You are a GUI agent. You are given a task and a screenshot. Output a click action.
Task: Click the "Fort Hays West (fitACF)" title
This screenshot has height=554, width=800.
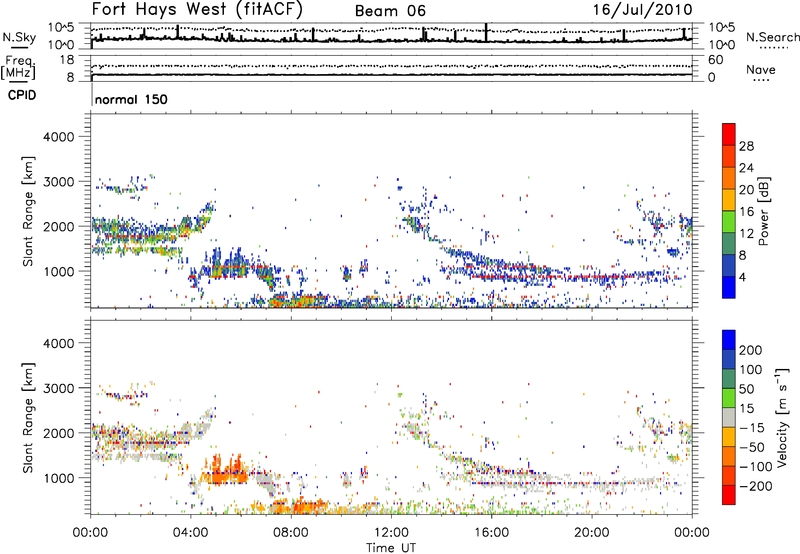coord(197,9)
